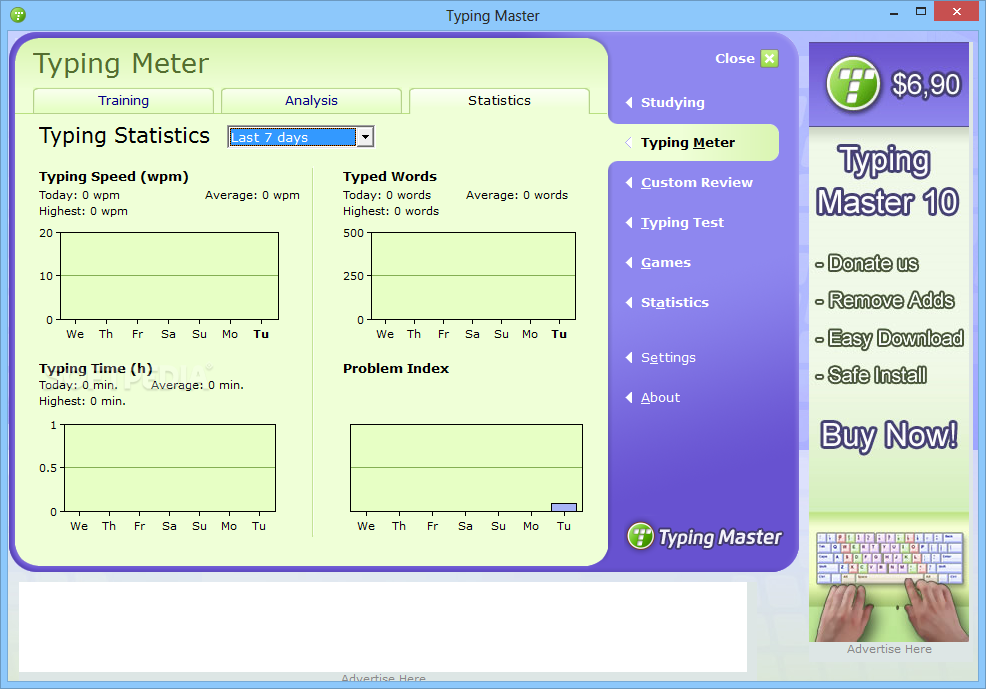
Task: Click the arrow icon beside Custom Review
Action: 629,182
